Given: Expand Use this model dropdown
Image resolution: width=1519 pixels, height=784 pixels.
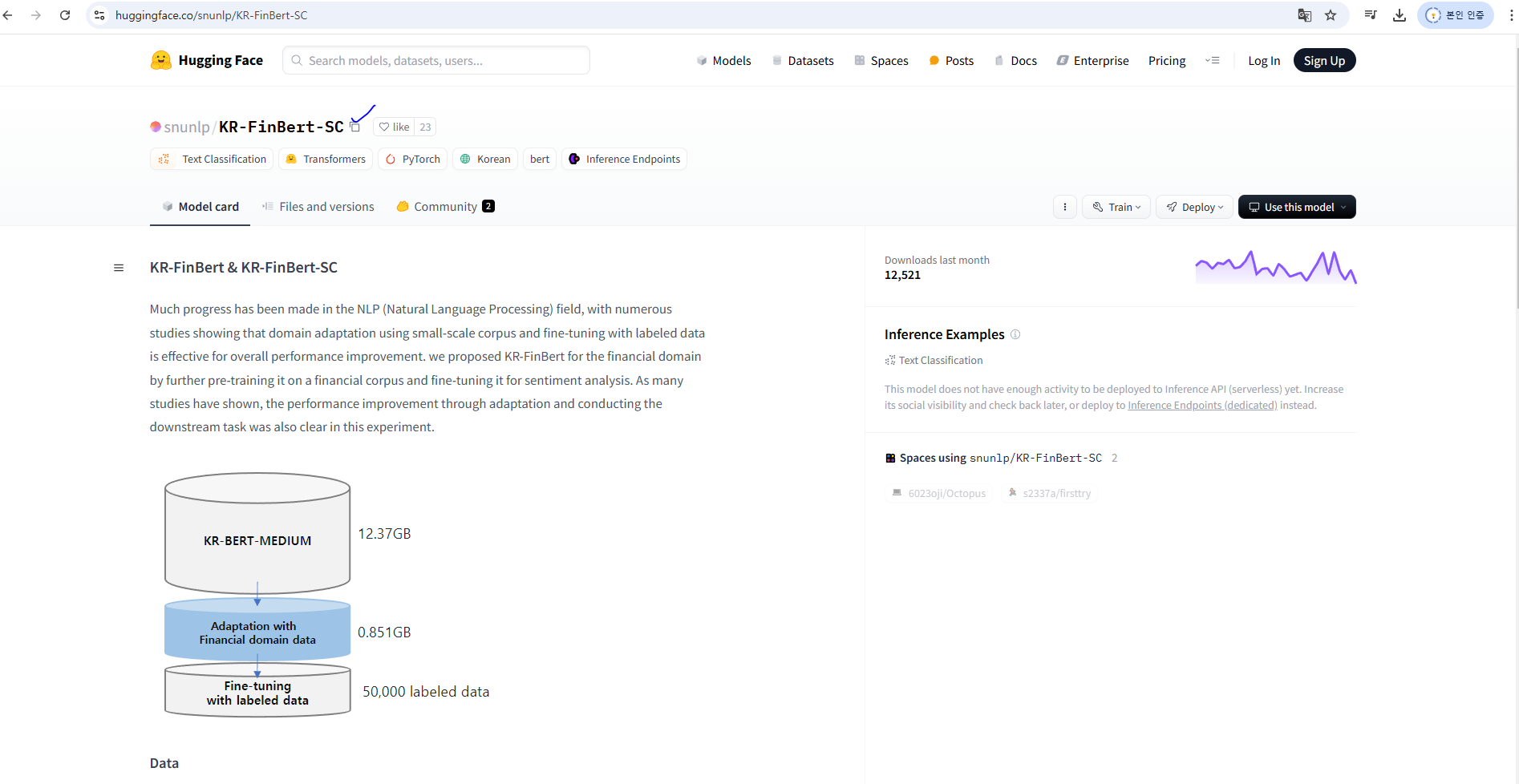Looking at the screenshot, I should 1297,207.
